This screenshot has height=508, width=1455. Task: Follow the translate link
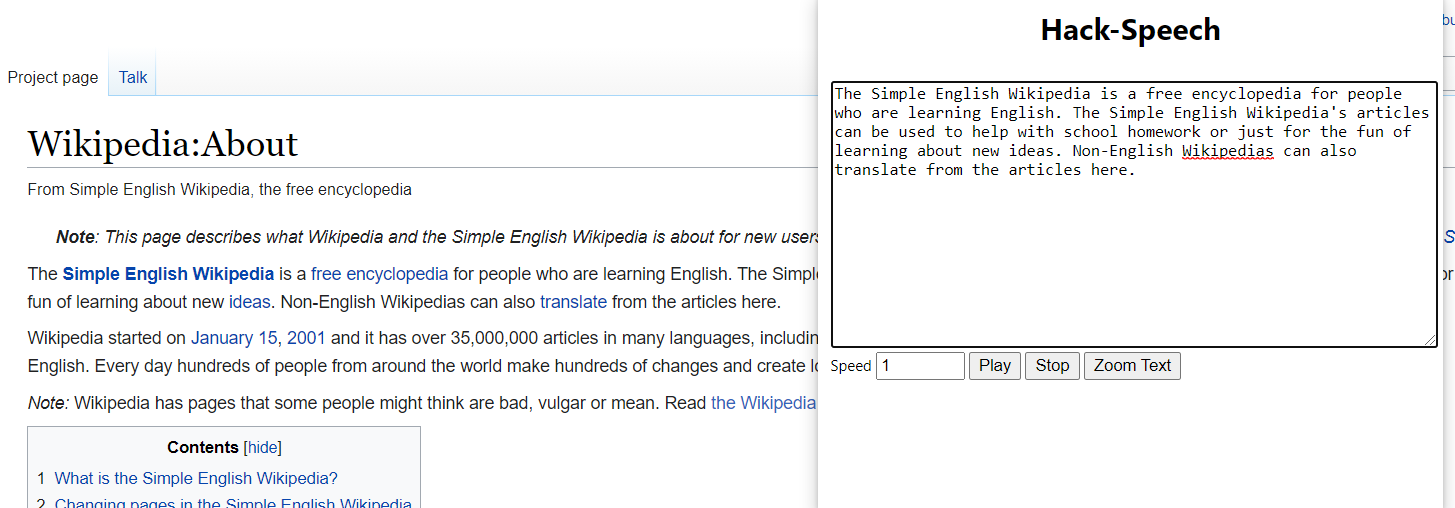click(574, 302)
